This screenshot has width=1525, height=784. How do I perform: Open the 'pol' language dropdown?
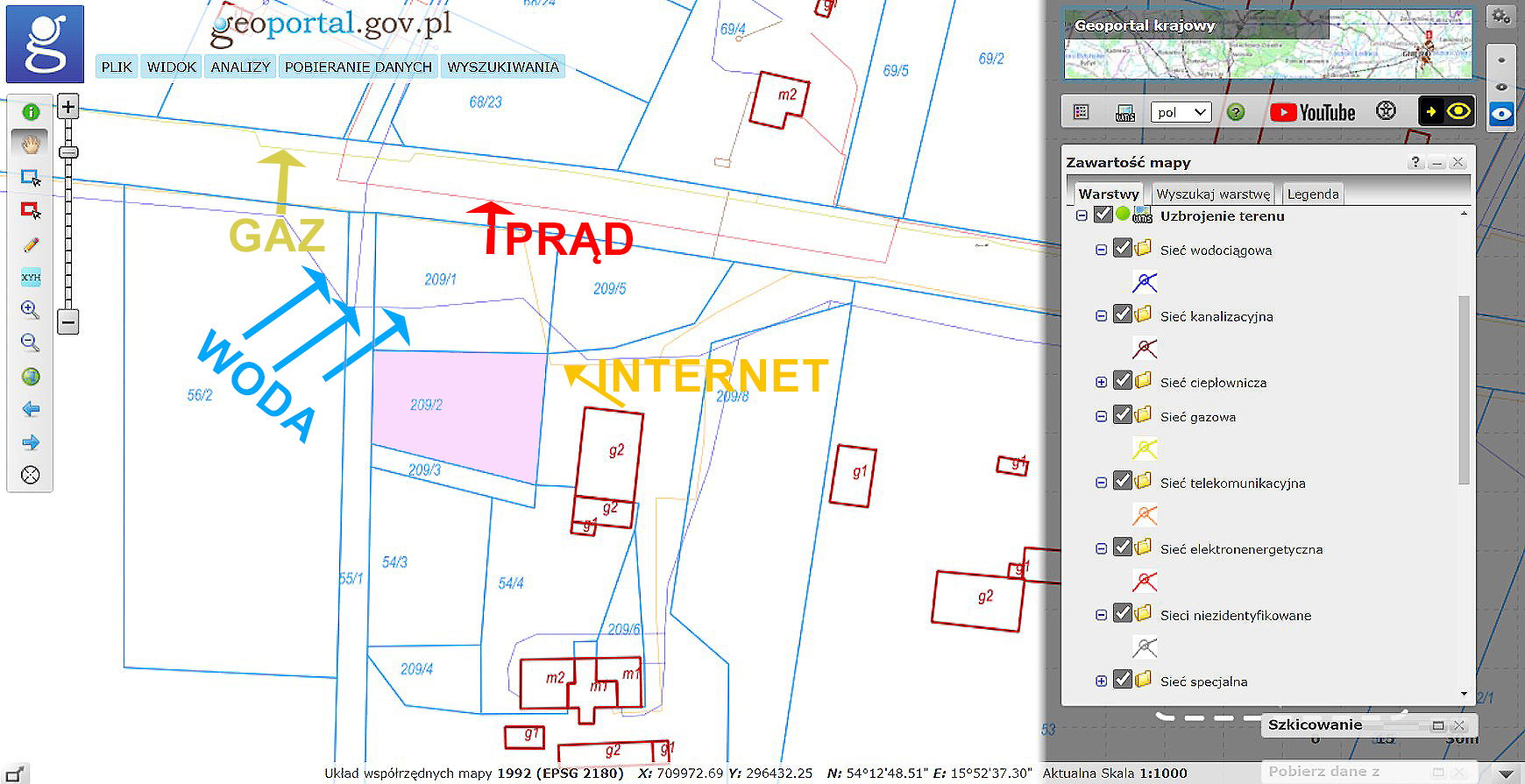(x=1181, y=112)
